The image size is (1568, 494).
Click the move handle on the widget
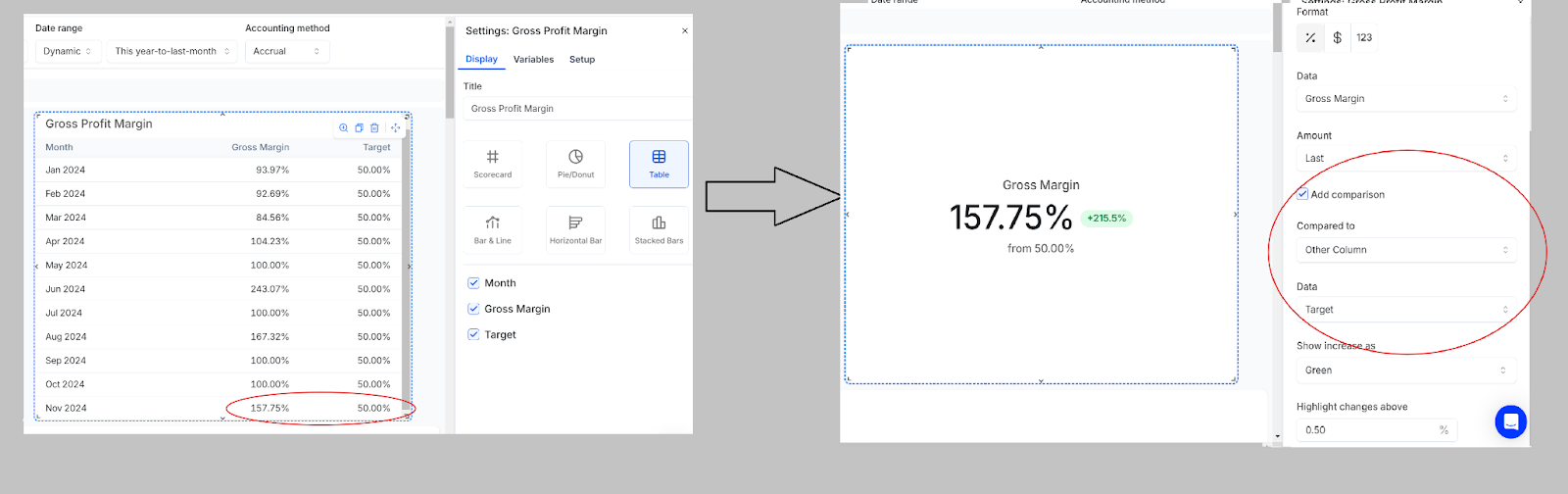click(396, 127)
